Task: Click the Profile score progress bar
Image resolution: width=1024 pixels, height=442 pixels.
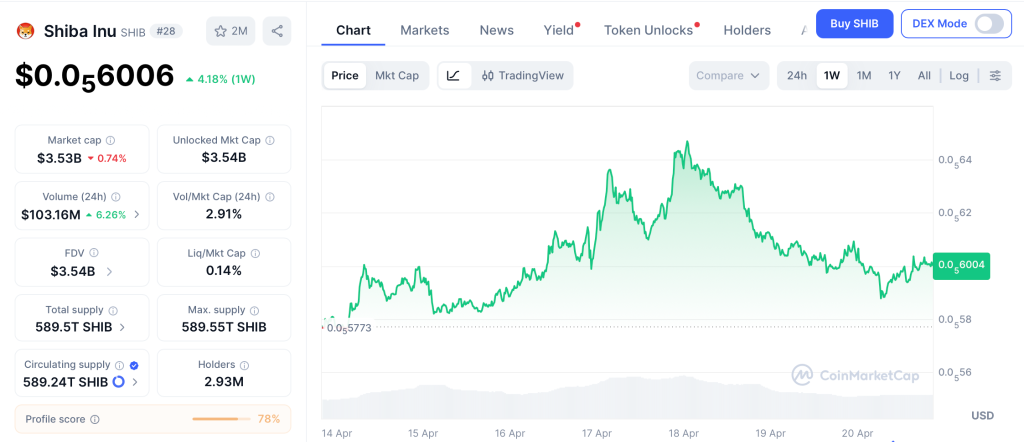Action: click(x=222, y=419)
